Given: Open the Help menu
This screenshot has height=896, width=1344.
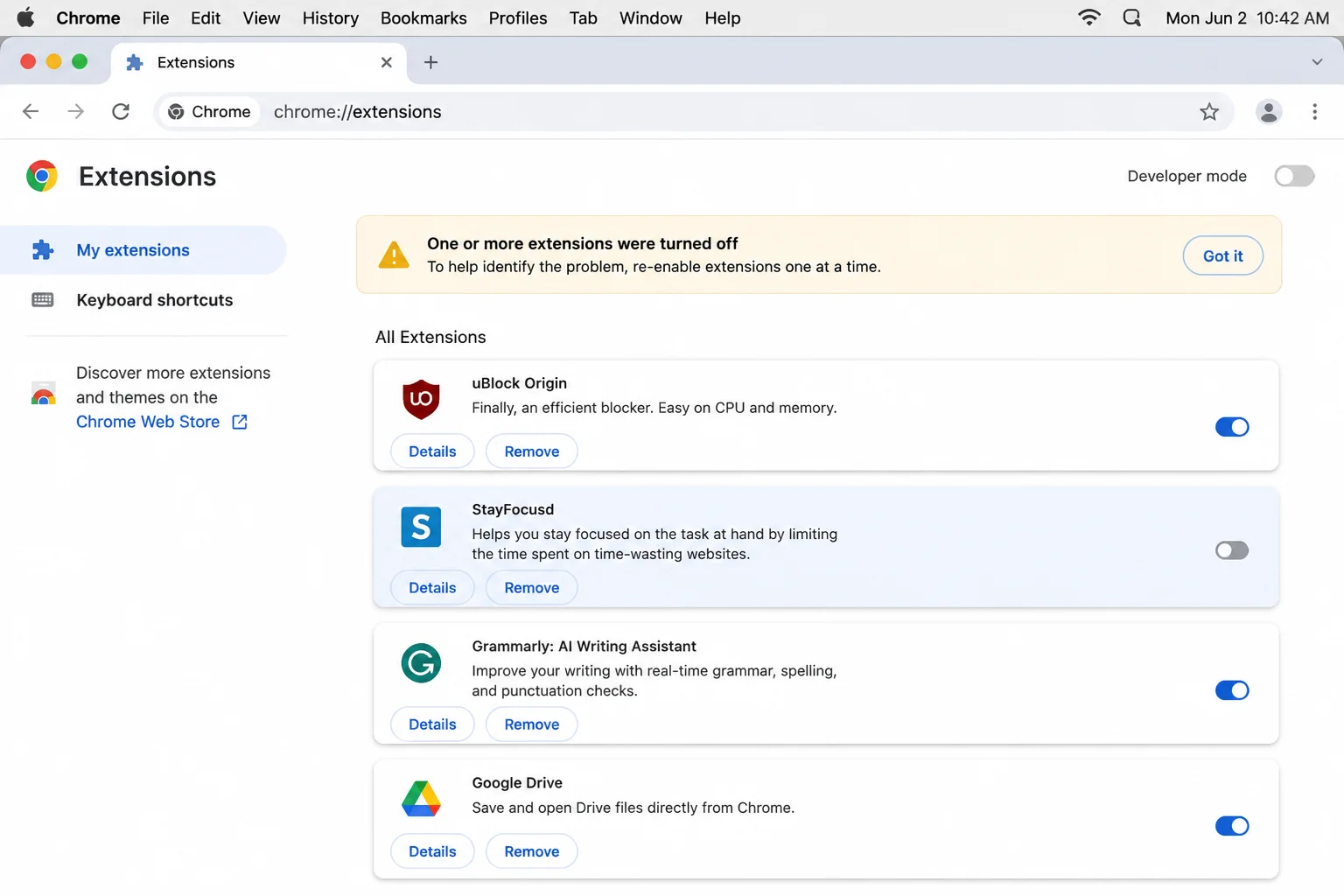Looking at the screenshot, I should (x=723, y=17).
